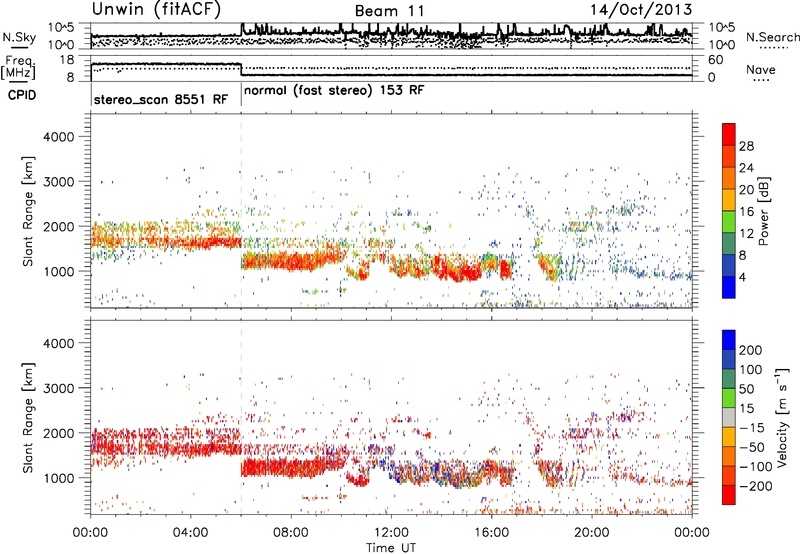800x554 pixels.
Task: Click the '28' tick on Power colorbar
Action: pyautogui.click(x=746, y=146)
